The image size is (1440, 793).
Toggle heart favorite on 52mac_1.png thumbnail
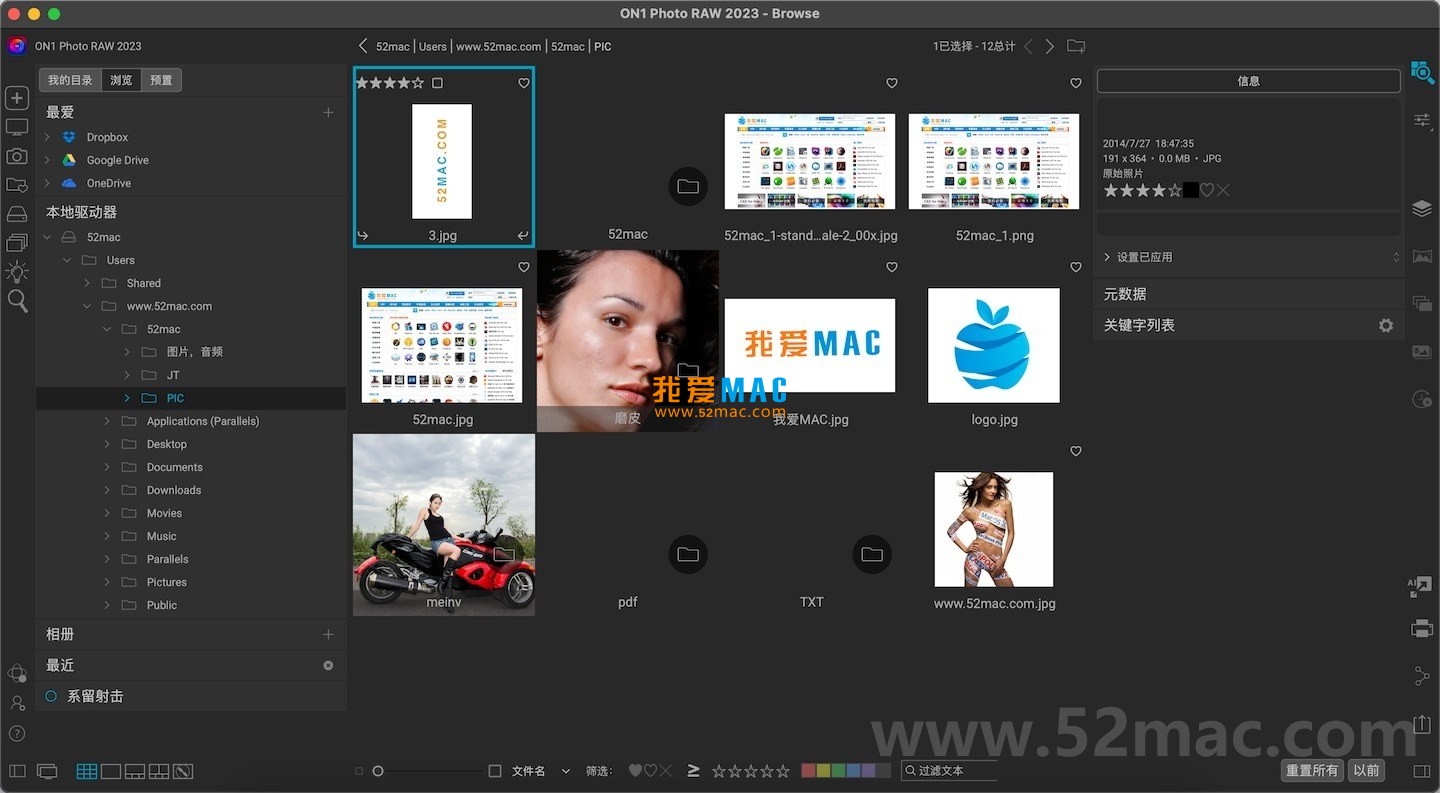(1076, 83)
